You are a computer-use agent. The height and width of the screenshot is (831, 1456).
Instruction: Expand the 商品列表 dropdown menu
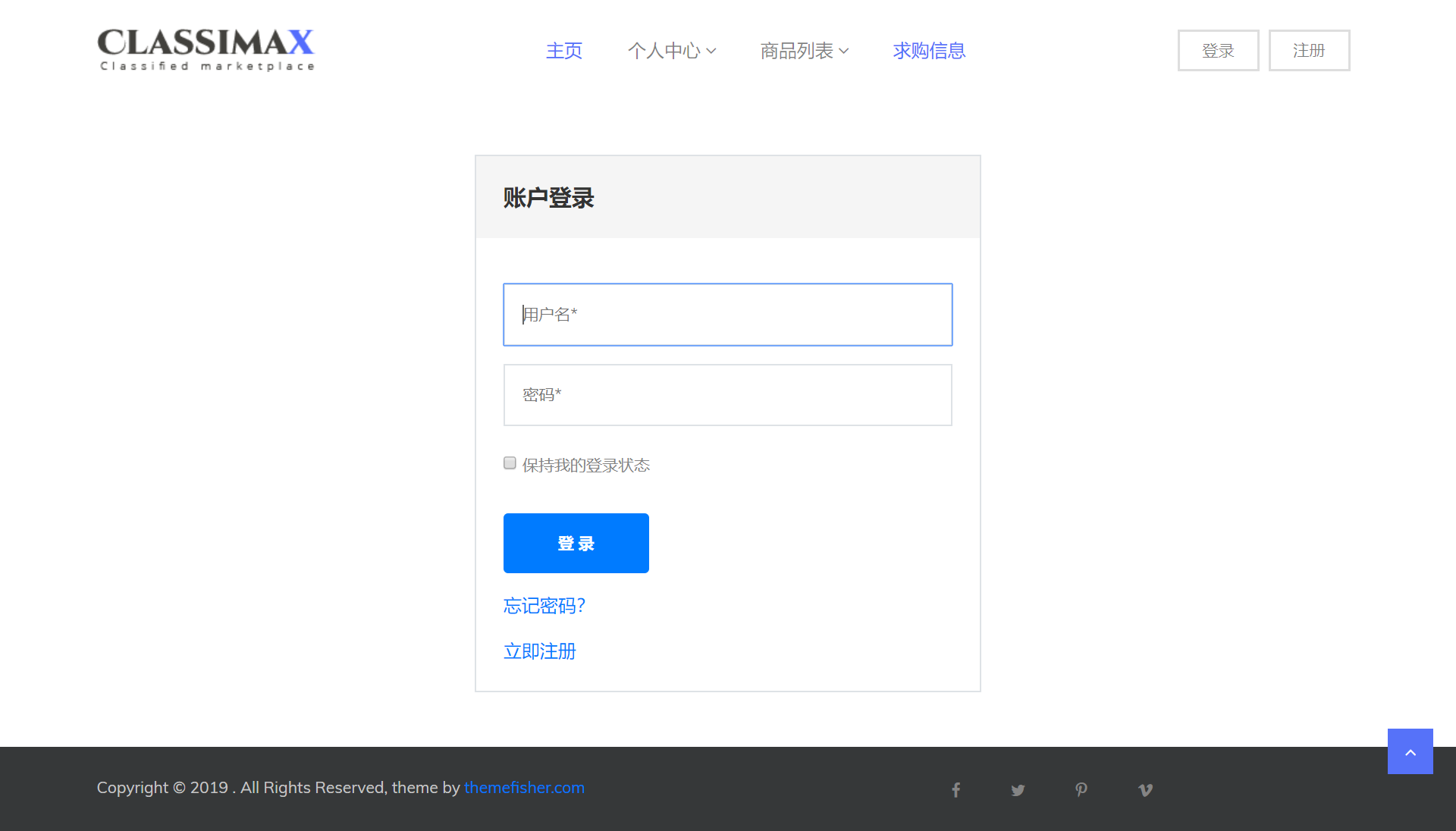[x=804, y=51]
